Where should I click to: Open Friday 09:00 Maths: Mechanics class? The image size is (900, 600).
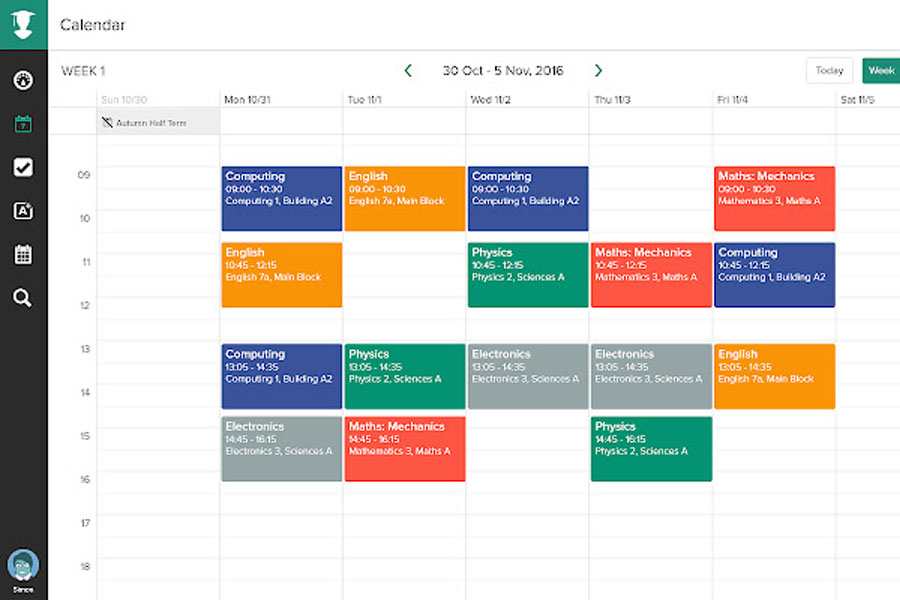coord(775,199)
